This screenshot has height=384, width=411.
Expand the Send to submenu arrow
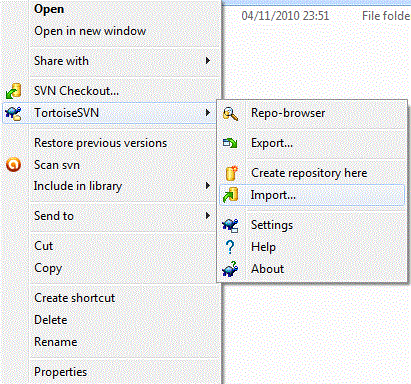tap(208, 216)
